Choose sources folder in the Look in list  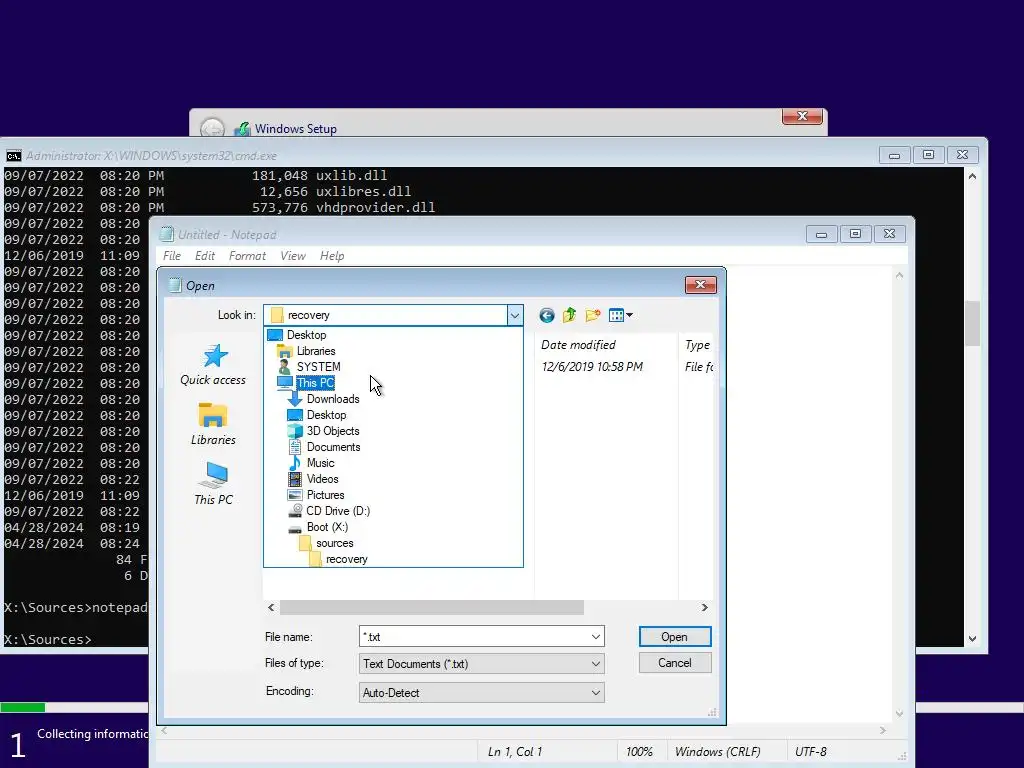click(x=334, y=543)
